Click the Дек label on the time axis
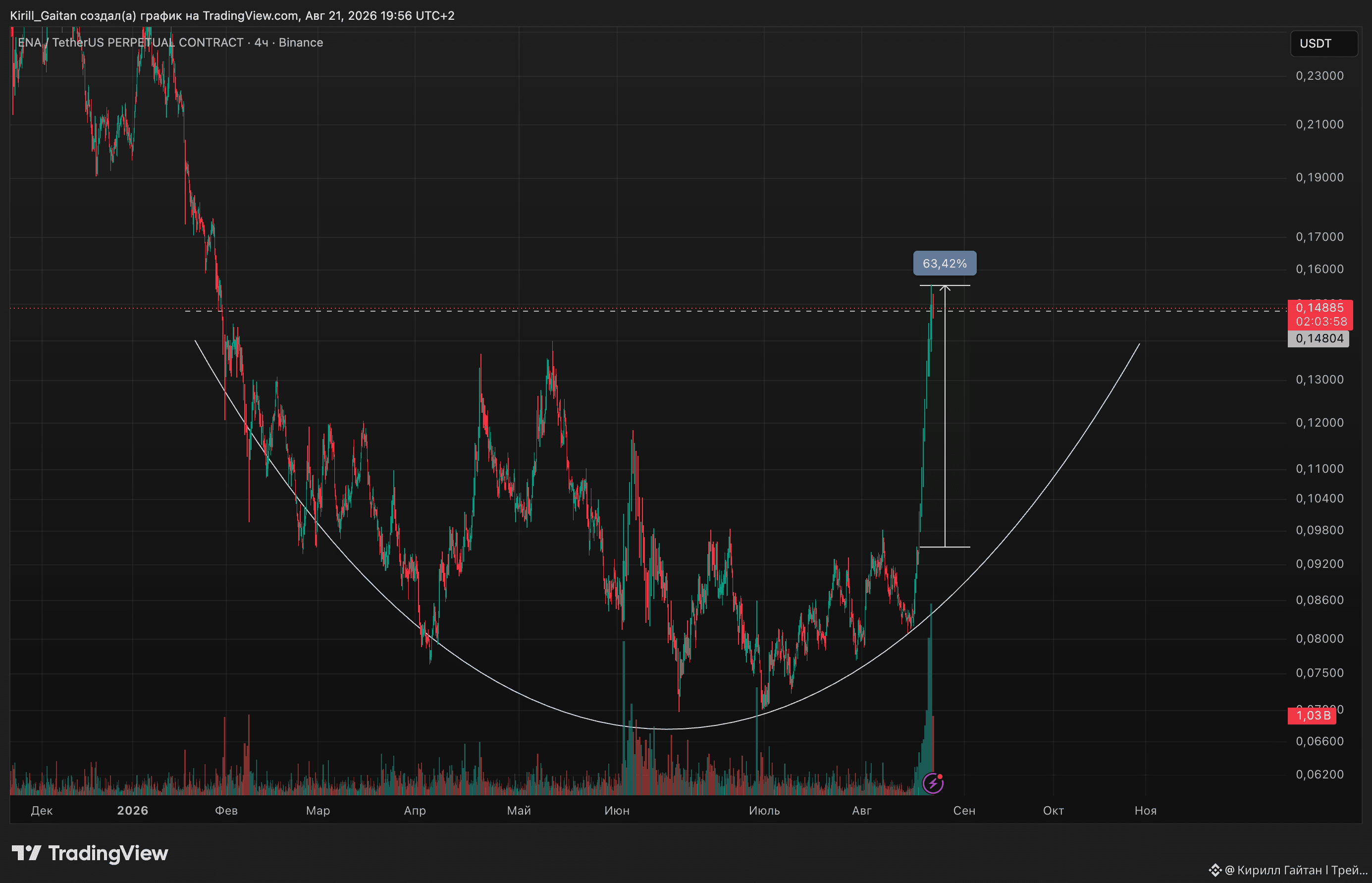Viewport: 1372px width, 883px height. pyautogui.click(x=42, y=810)
